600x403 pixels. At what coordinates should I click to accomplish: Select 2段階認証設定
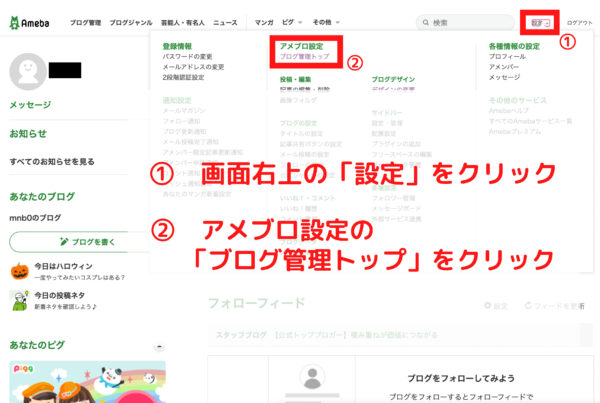pos(183,77)
